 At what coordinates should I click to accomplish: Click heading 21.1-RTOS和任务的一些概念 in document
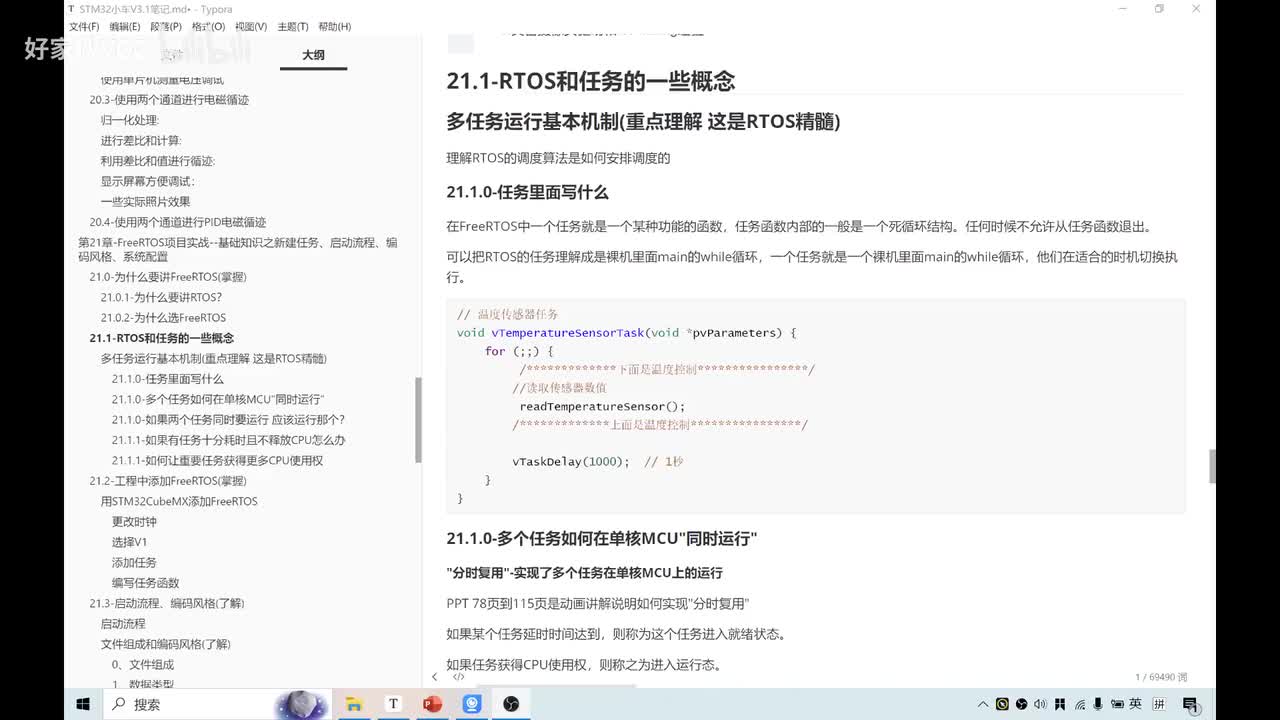pyautogui.click(x=590, y=81)
